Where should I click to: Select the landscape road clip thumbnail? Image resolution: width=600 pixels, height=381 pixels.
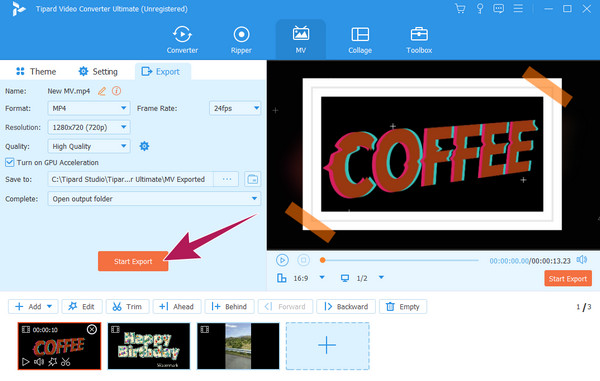[238, 346]
